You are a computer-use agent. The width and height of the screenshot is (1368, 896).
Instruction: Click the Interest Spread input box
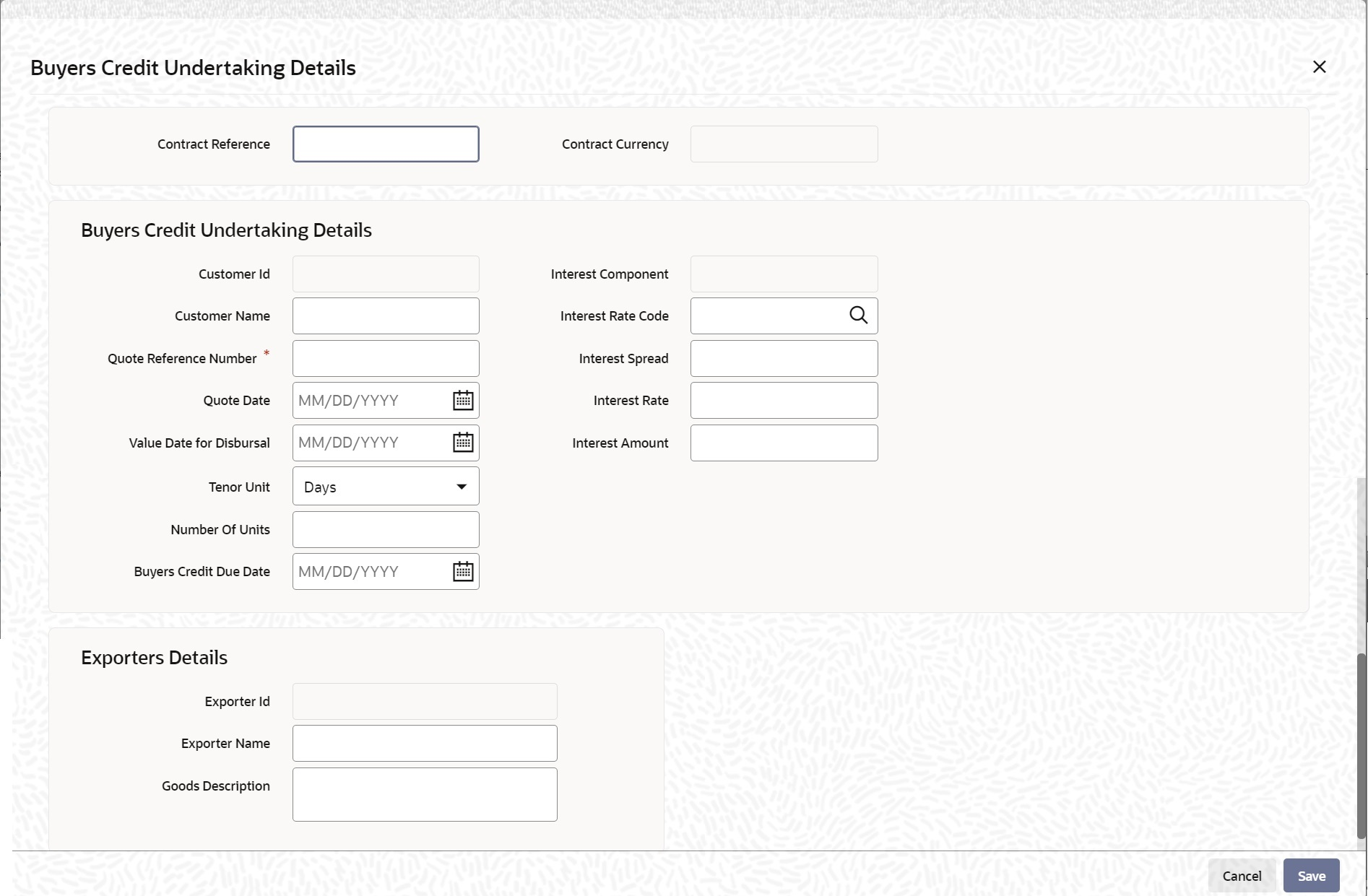784,358
